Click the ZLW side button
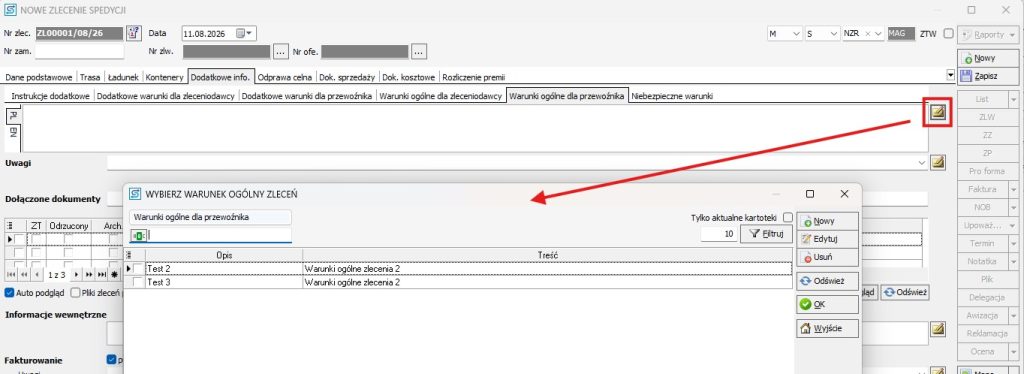 pos(987,117)
